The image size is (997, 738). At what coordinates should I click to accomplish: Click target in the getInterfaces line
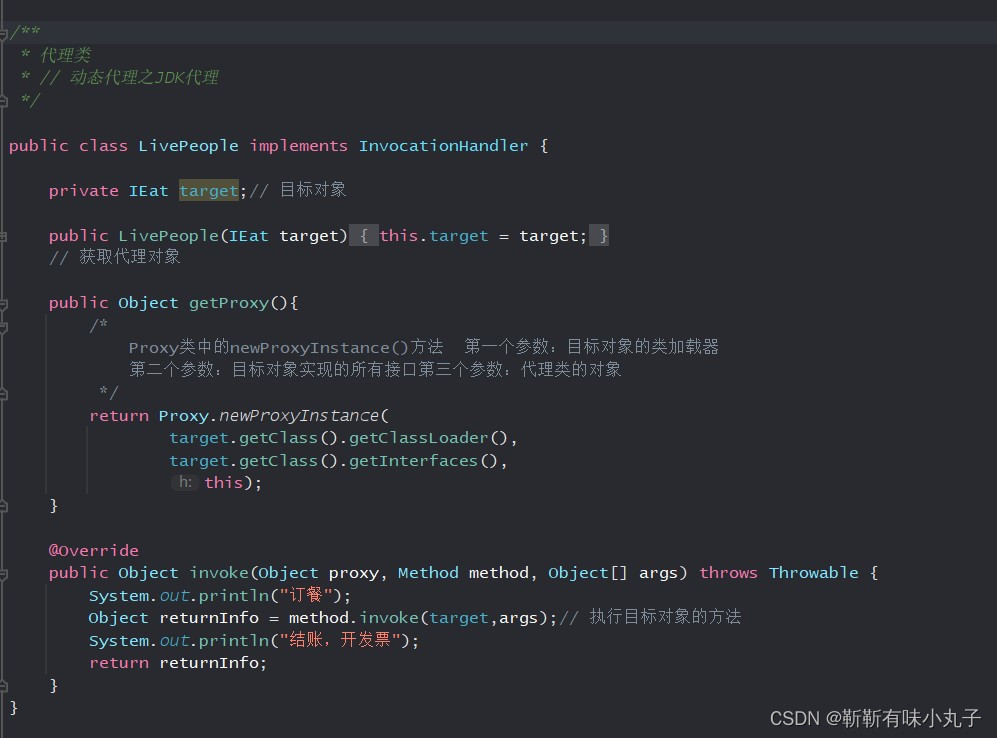pos(198,461)
